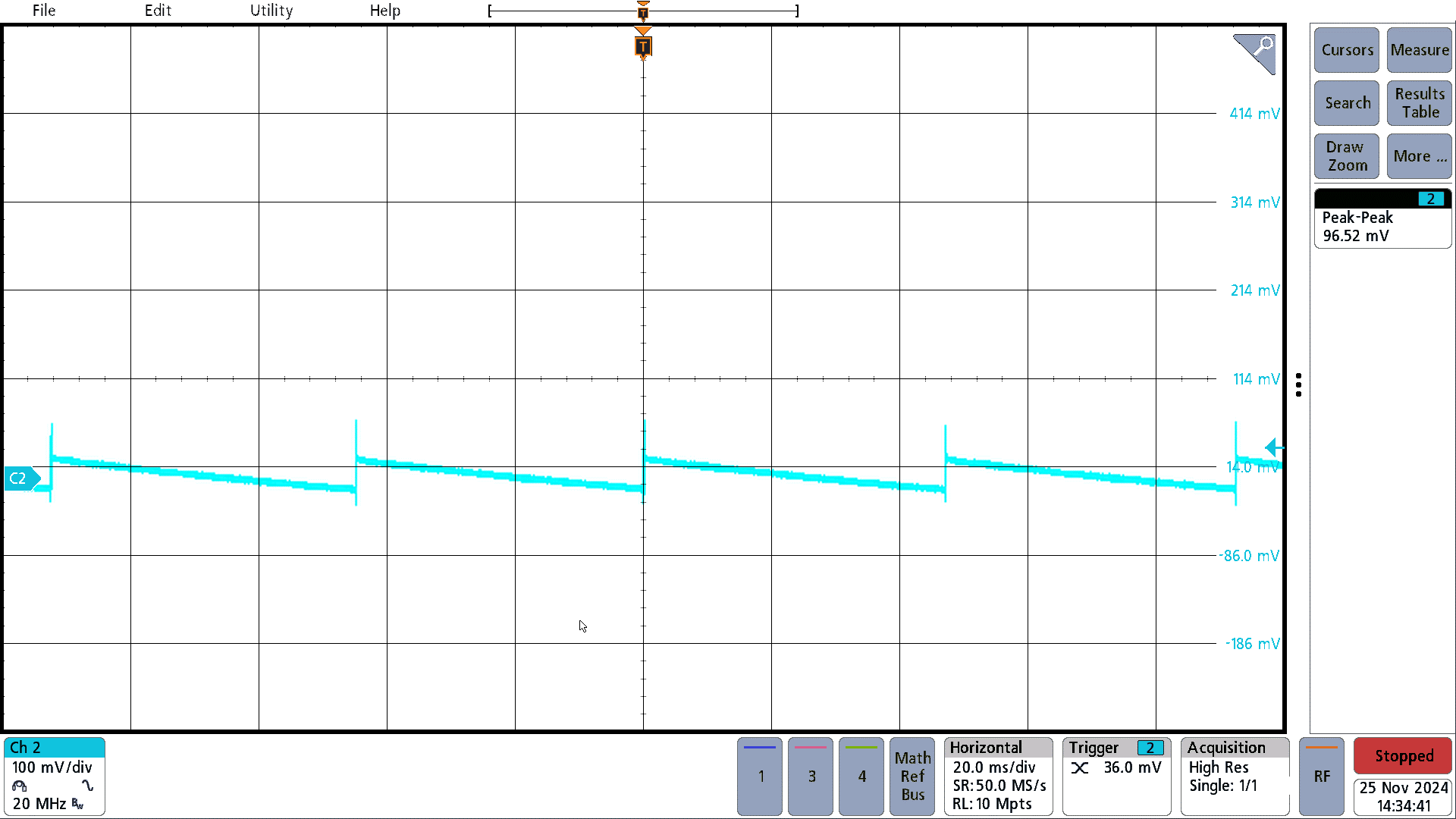The image size is (1456, 819).
Task: Click the Search button
Action: tap(1347, 103)
